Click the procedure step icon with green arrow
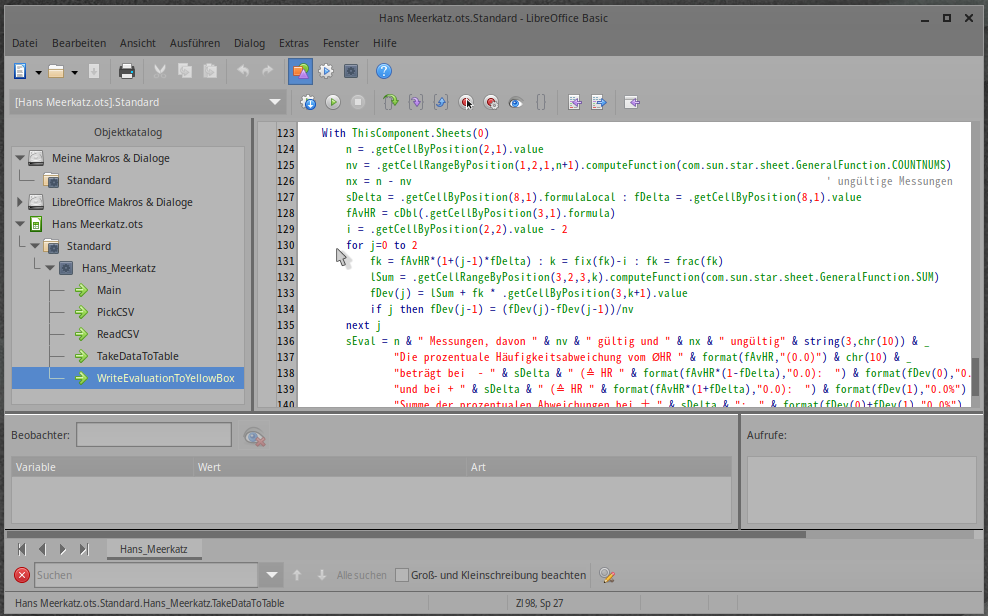This screenshot has width=988, height=616. (x=391, y=102)
